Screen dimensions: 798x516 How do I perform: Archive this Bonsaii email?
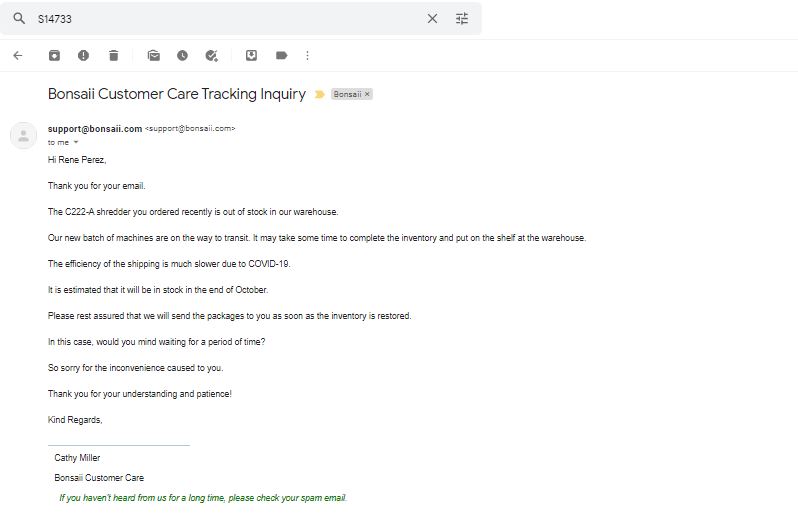pyautogui.click(x=54, y=55)
